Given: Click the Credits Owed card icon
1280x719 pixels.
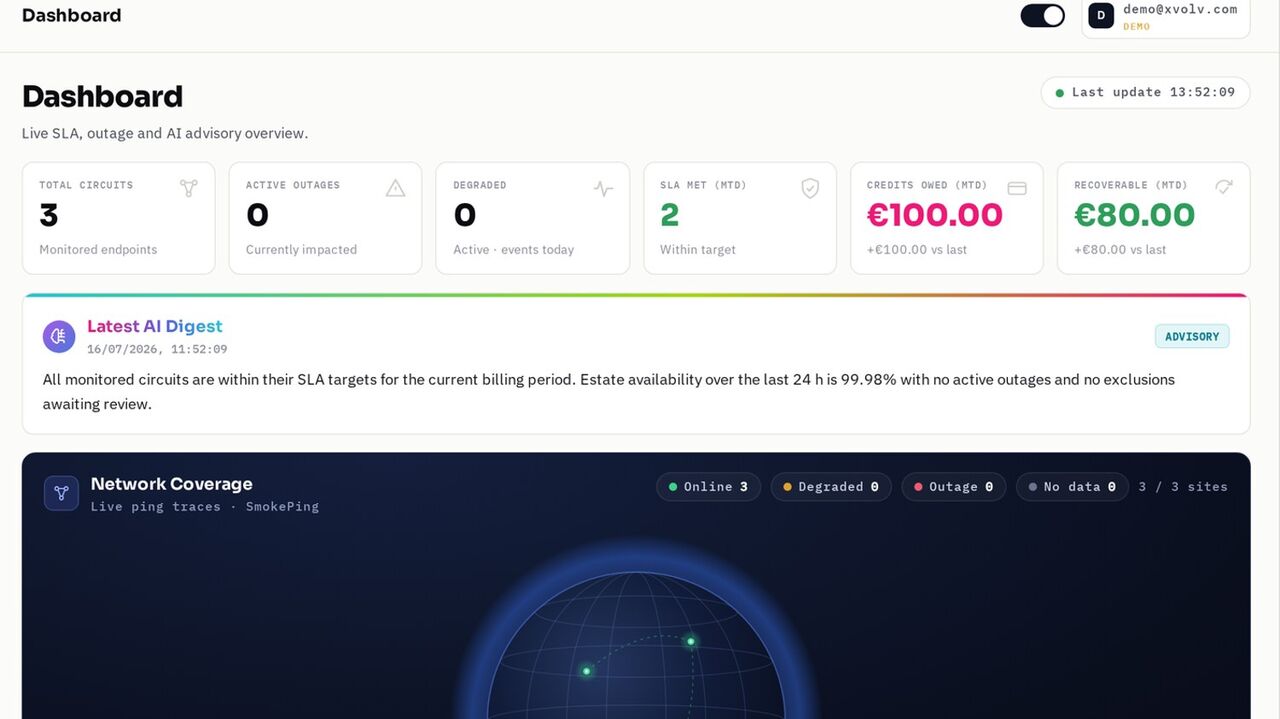Looking at the screenshot, I should coord(1017,188).
